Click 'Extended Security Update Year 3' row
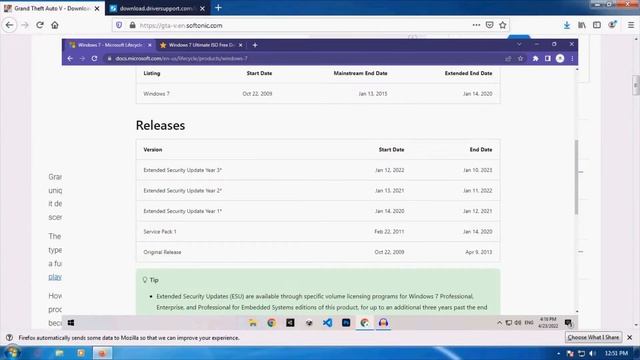The height and width of the screenshot is (360, 640). coord(318,170)
